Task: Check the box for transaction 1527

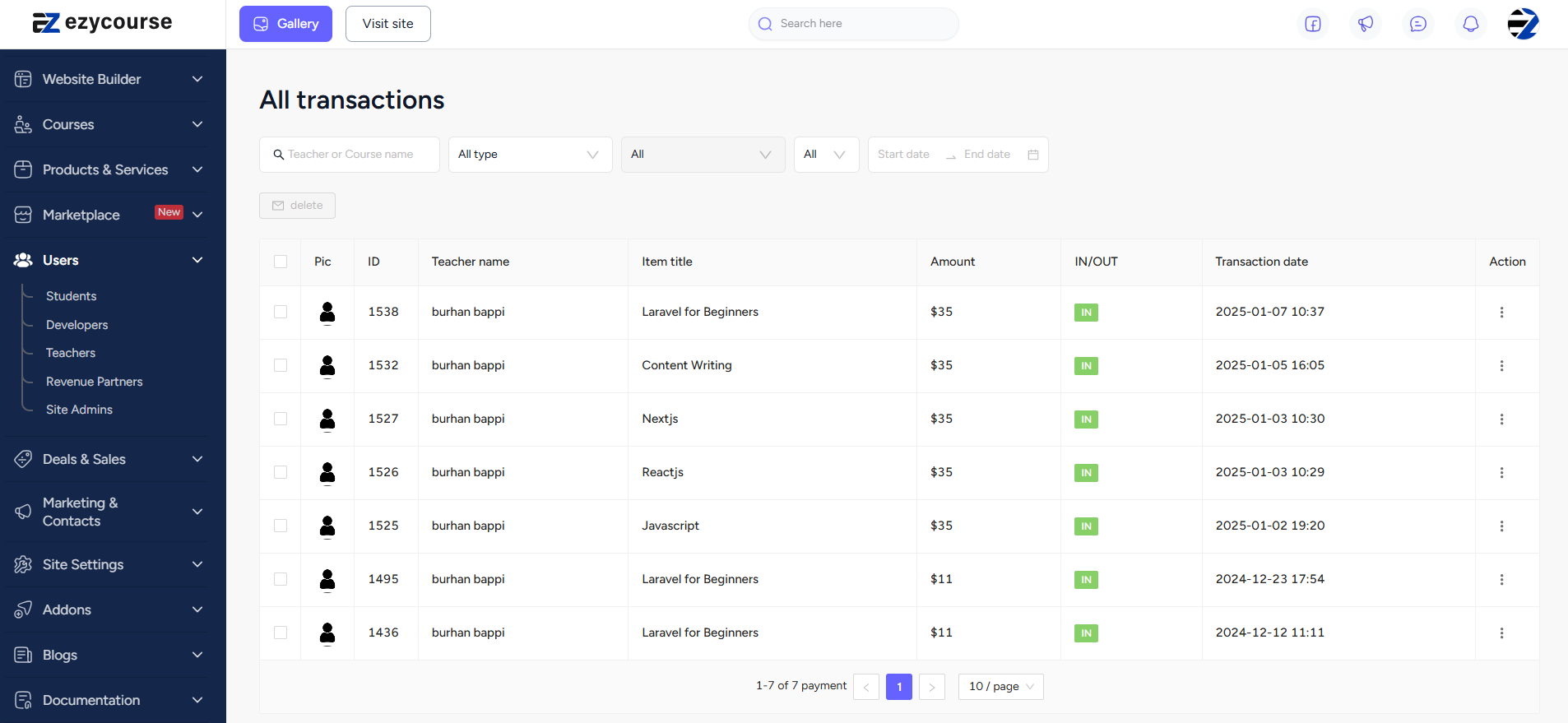Action: pyautogui.click(x=281, y=419)
